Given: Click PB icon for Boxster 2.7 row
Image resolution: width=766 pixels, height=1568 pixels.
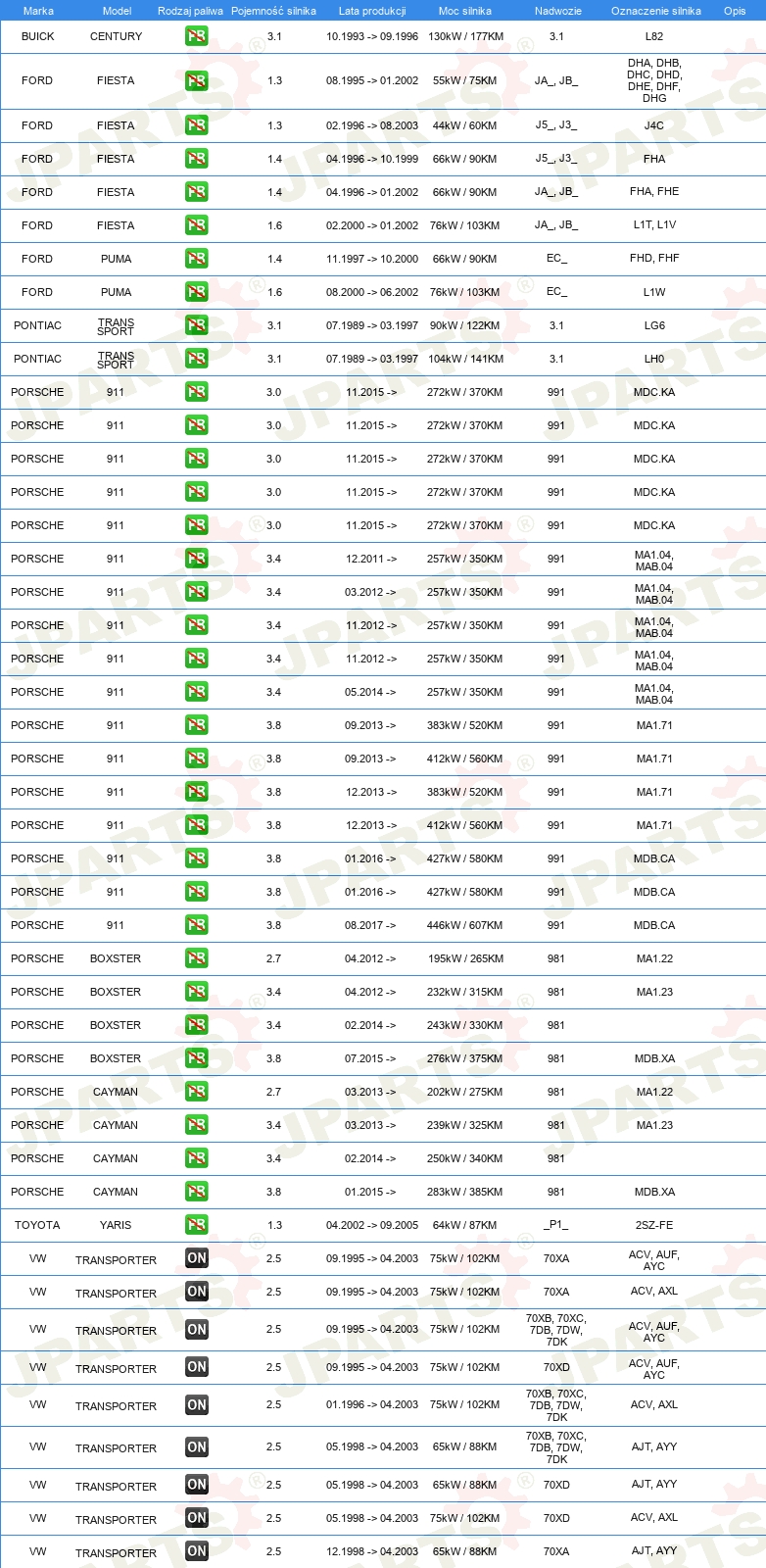Looking at the screenshot, I should pos(196,958).
